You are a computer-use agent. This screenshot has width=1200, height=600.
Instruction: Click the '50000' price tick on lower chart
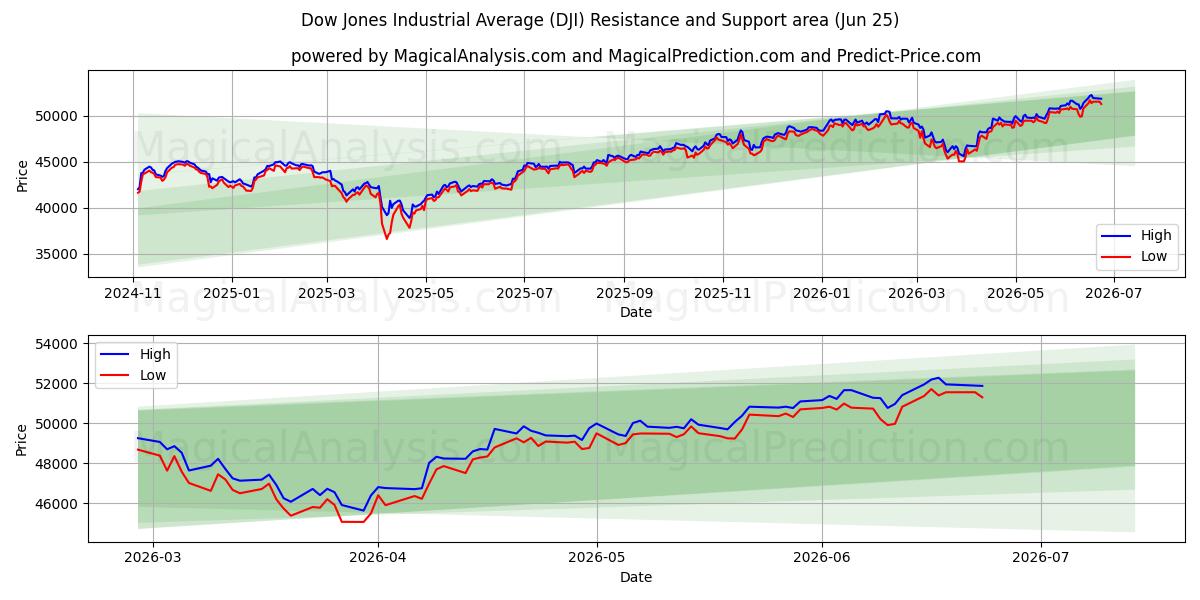pyautogui.click(x=59, y=424)
